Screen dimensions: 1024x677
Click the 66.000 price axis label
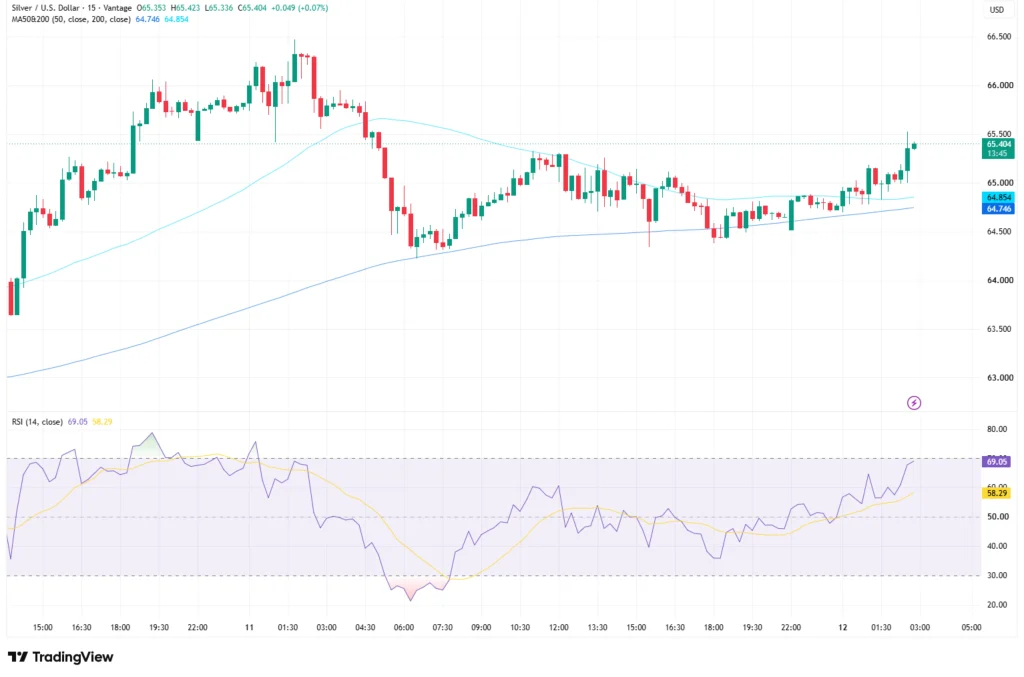[x=1000, y=86]
